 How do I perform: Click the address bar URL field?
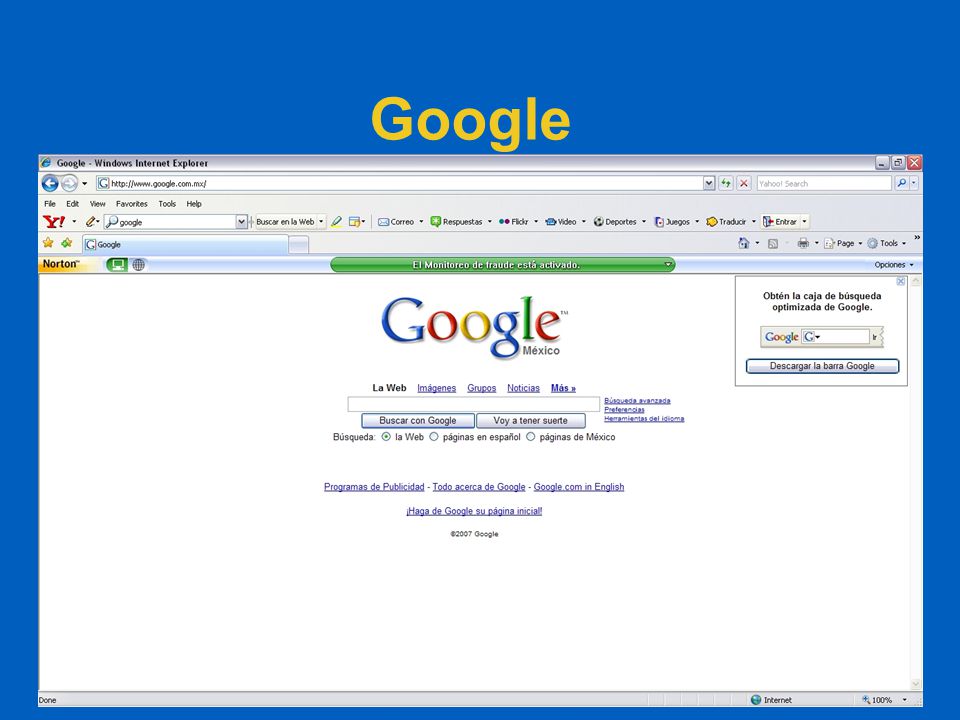(x=399, y=183)
